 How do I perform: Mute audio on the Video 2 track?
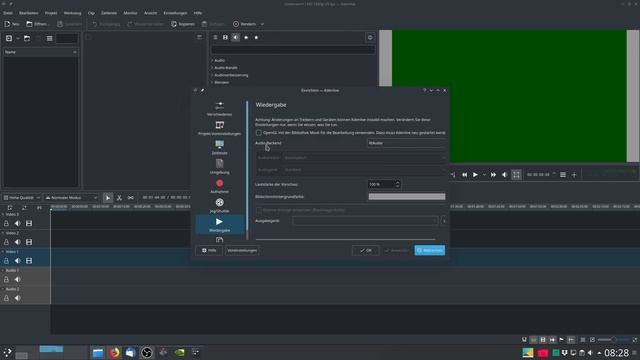click(18, 242)
